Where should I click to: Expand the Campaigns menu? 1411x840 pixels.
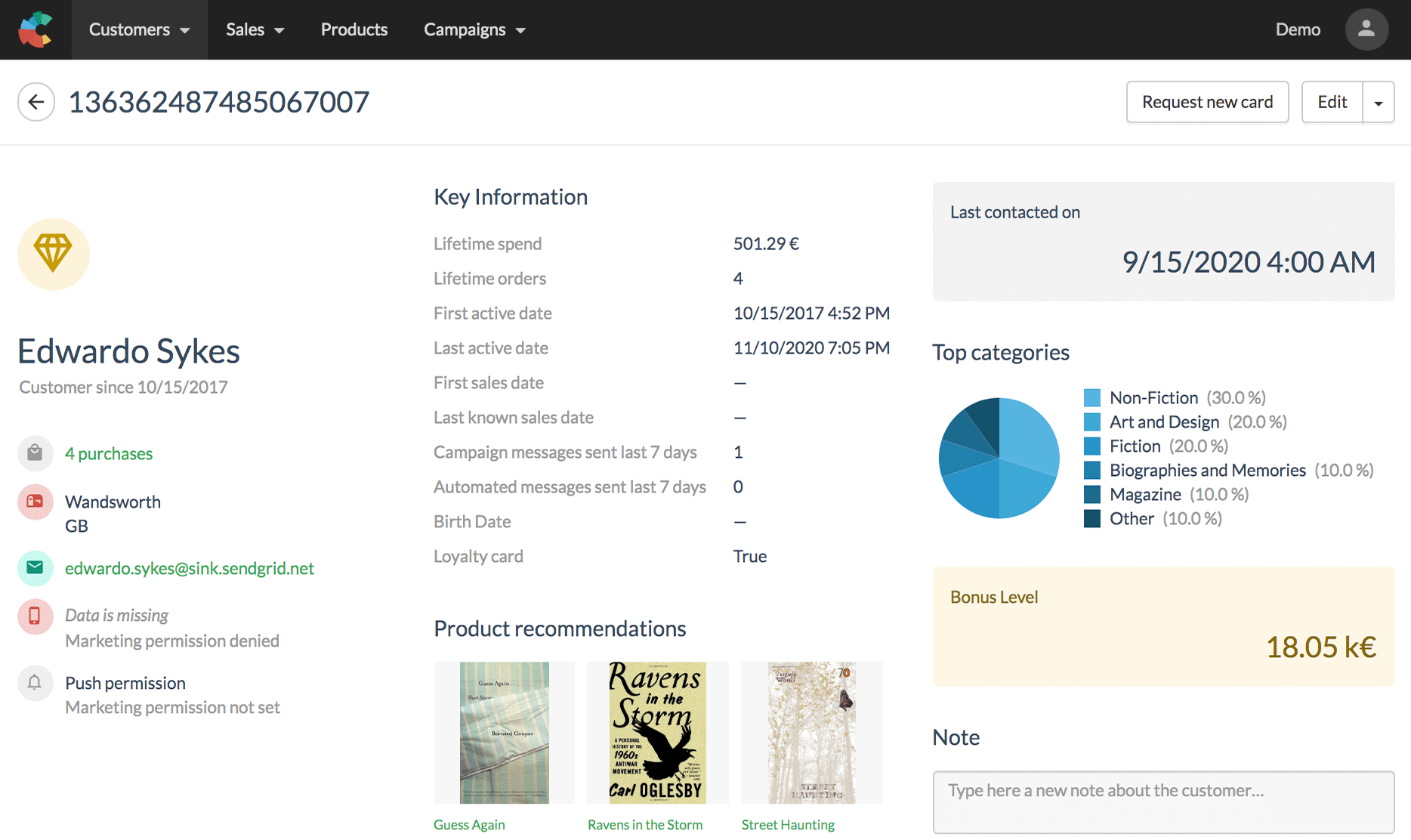pos(474,29)
